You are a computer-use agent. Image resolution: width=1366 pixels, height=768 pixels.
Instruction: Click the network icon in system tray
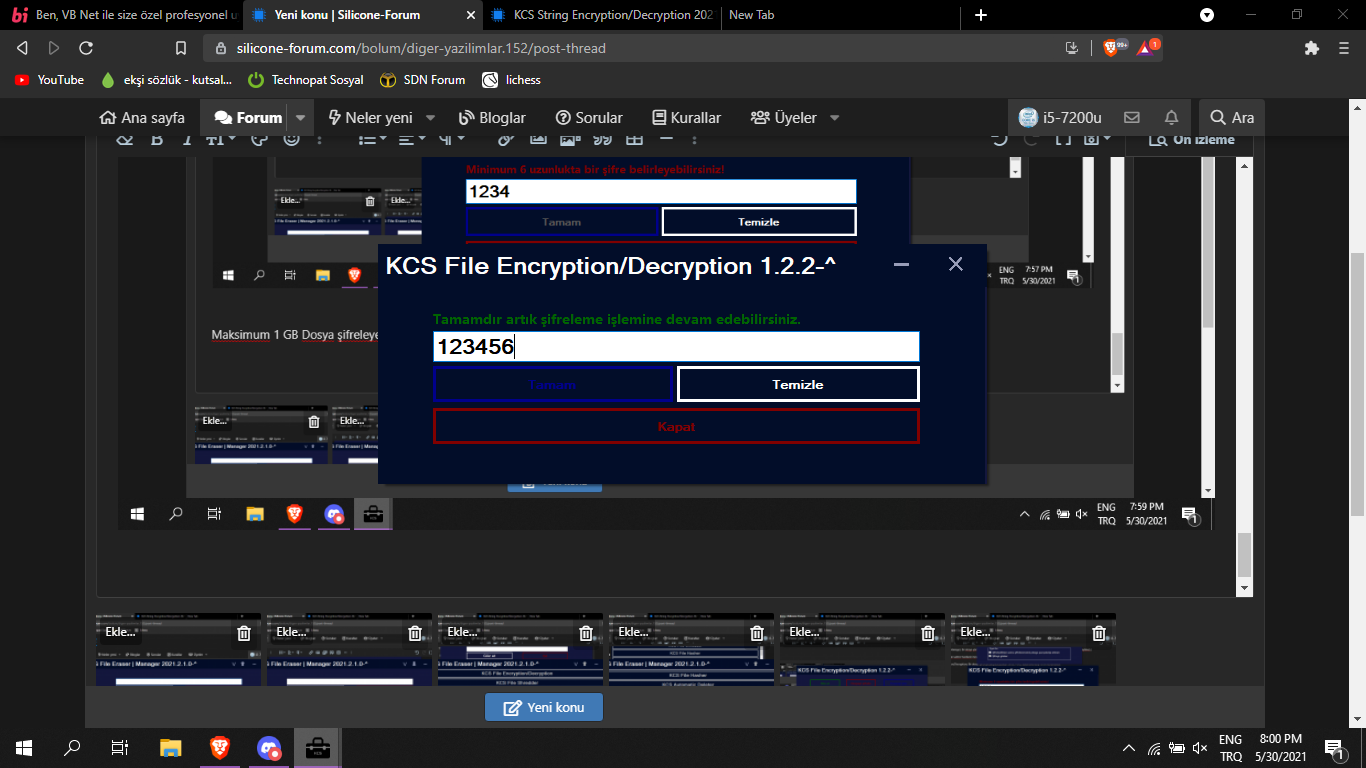[x=1154, y=747]
